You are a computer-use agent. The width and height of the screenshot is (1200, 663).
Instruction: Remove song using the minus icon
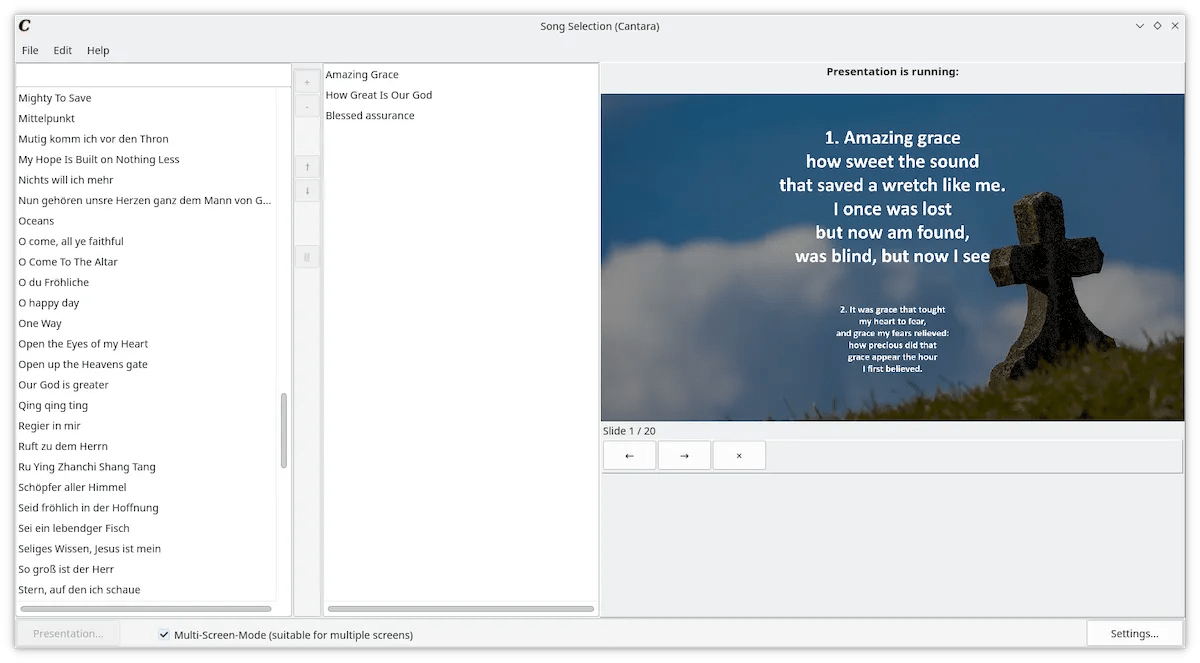tap(307, 106)
